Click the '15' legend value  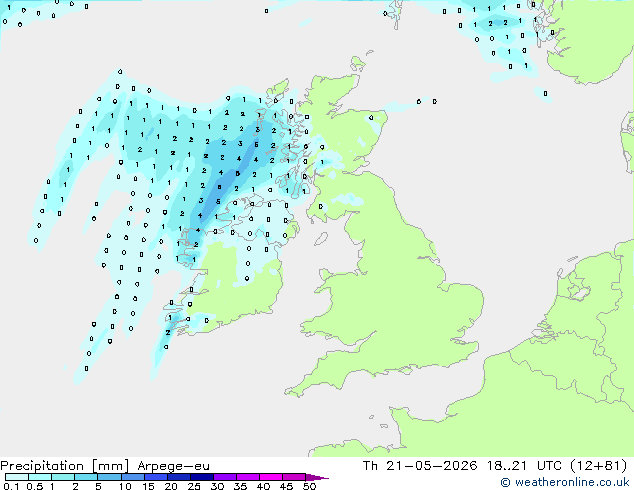point(148,486)
